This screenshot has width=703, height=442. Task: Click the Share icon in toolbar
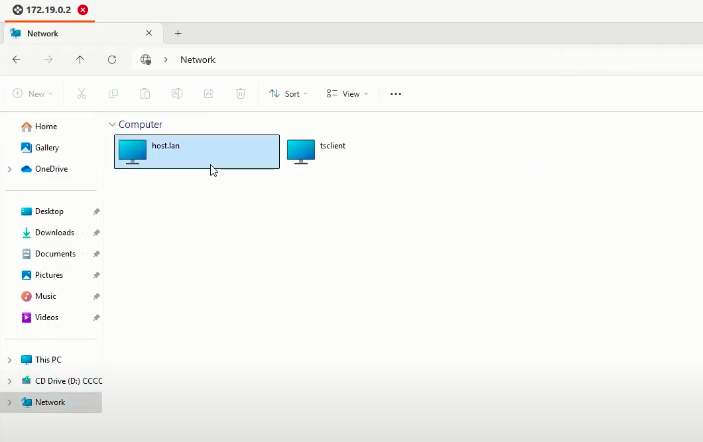click(x=208, y=94)
